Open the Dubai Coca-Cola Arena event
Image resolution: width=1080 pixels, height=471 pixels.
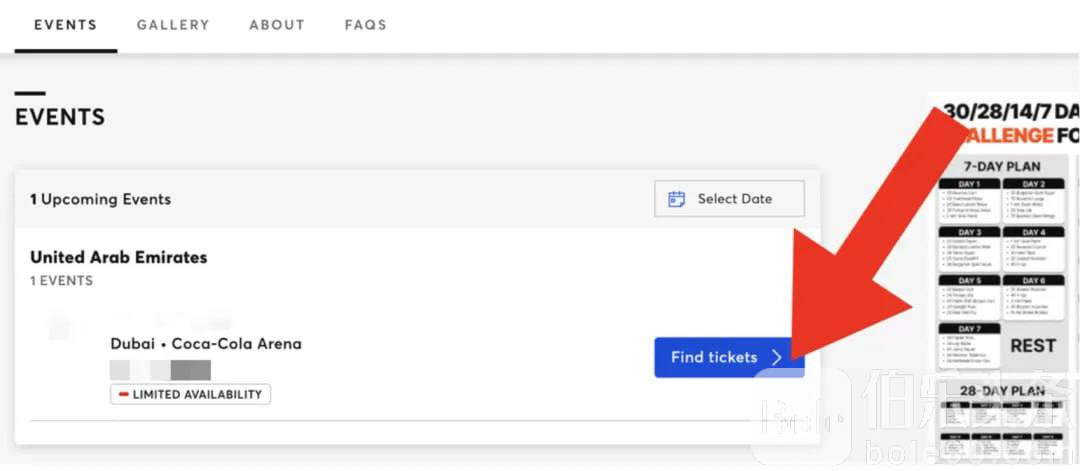coord(206,344)
